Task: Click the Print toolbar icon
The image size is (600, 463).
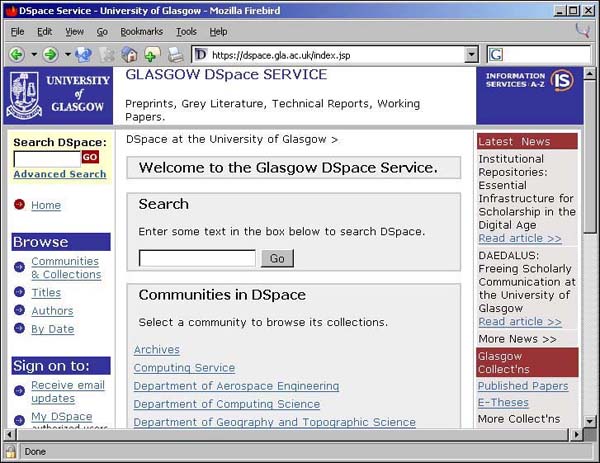Action: 175,55
